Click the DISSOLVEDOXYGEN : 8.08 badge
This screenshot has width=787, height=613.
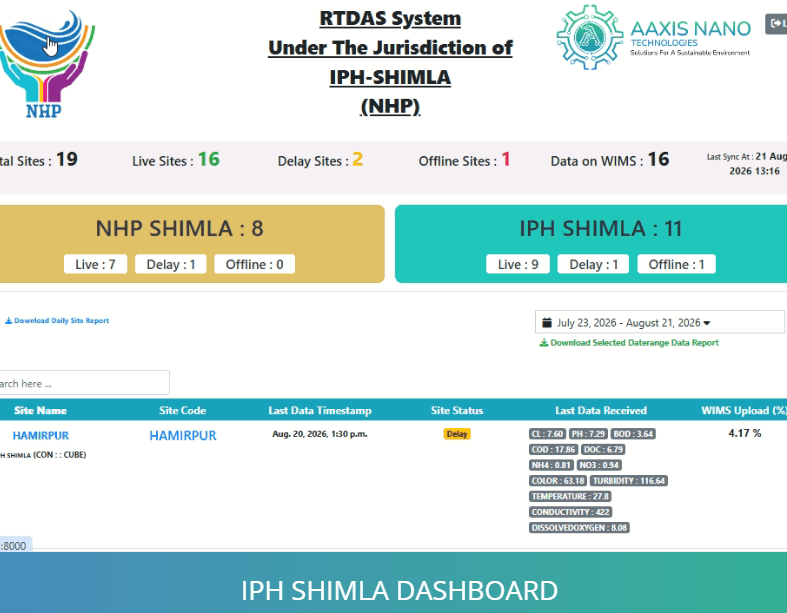pyautogui.click(x=579, y=528)
